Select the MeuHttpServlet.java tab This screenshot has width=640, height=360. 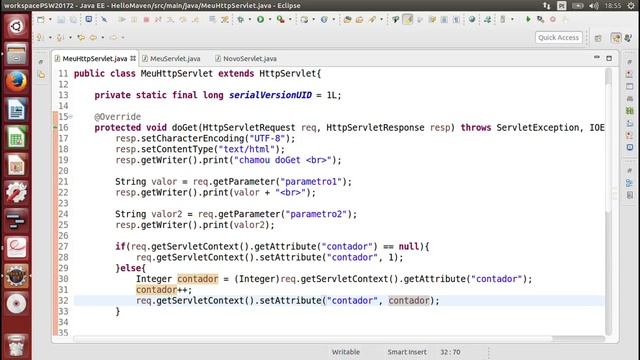coord(95,59)
